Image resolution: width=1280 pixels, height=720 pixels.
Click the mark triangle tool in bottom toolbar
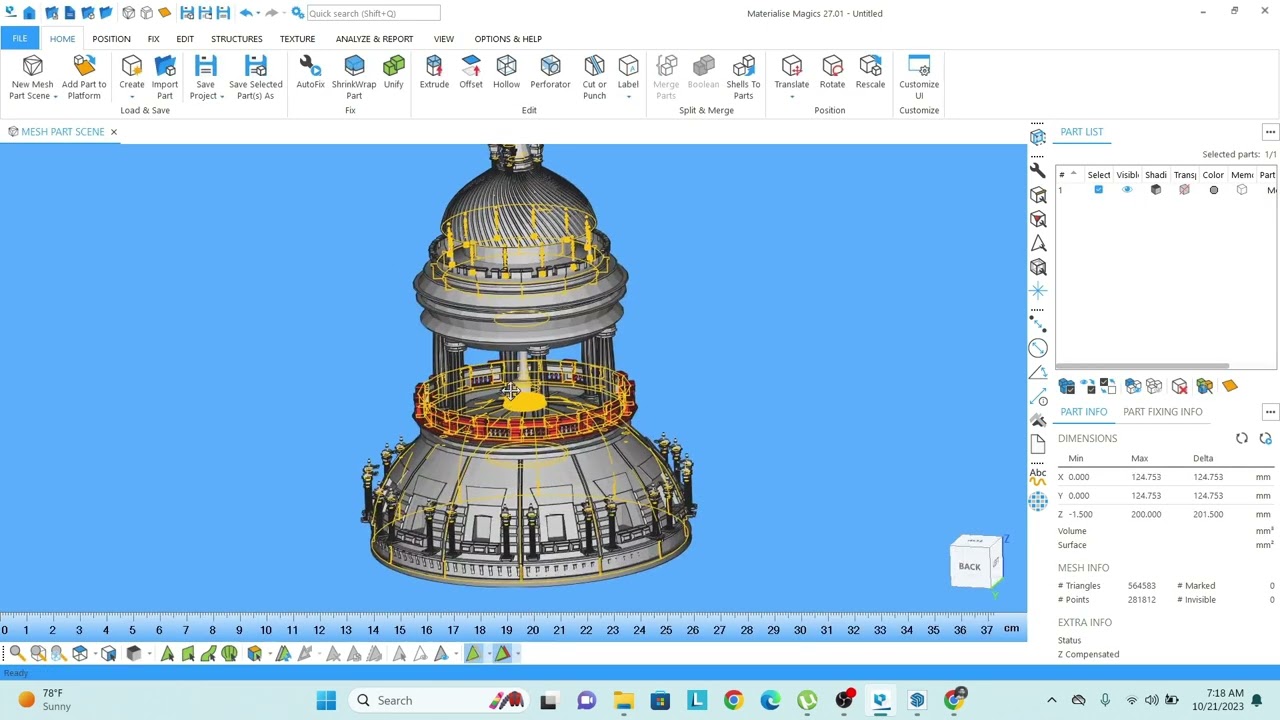[x=167, y=654]
